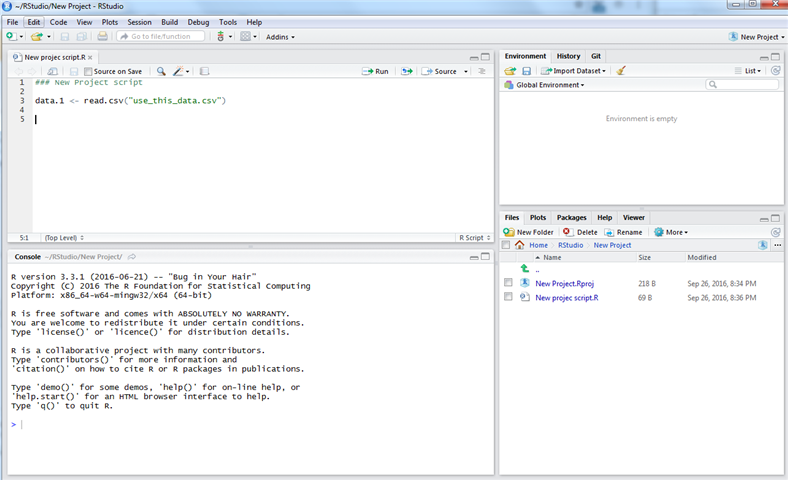This screenshot has width=788, height=480.
Task: Close the New projec script.R tab
Action: click(x=90, y=58)
